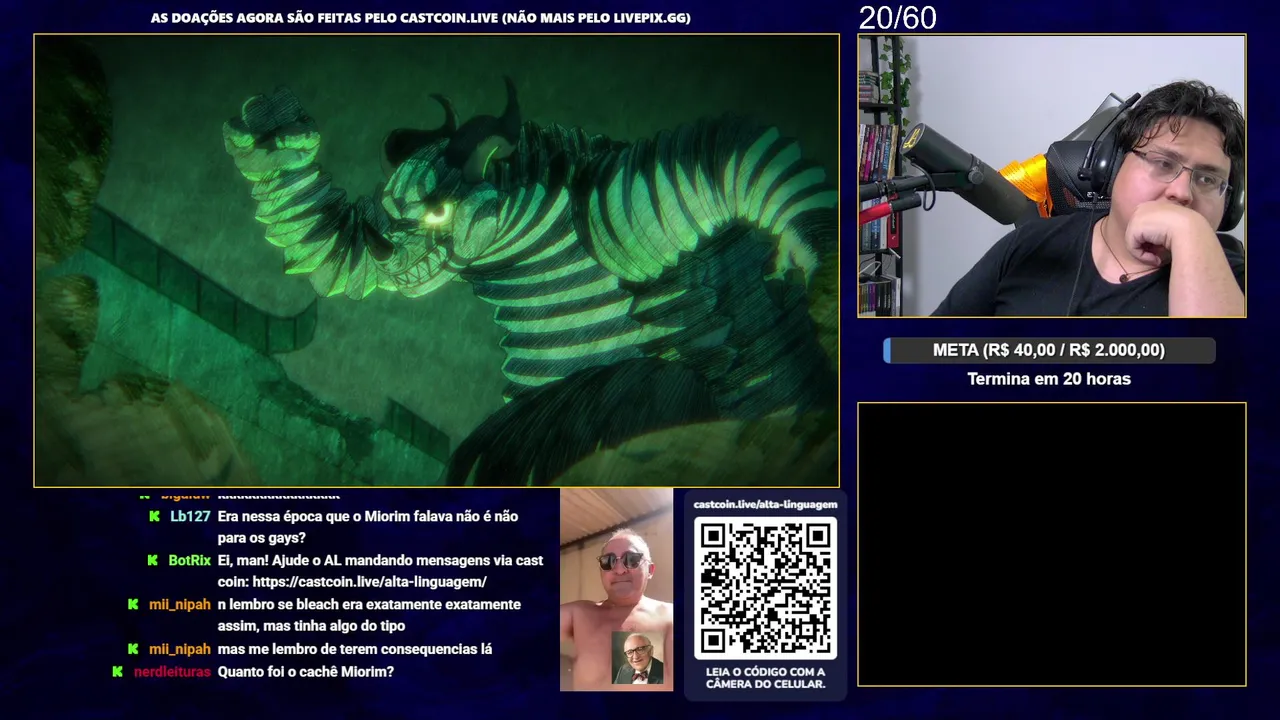The height and width of the screenshot is (720, 1280).
Task: Click username BotRix in chat
Action: (x=189, y=560)
